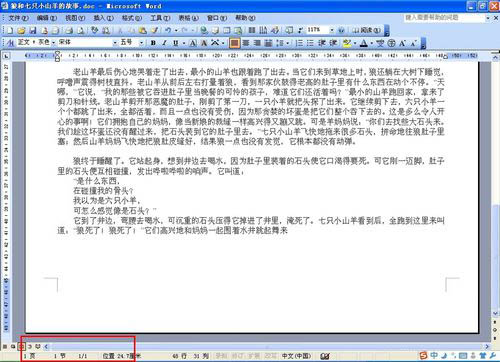The image size is (500, 362).
Task: Apply character border (boxed A)
Action: tap(193, 43)
